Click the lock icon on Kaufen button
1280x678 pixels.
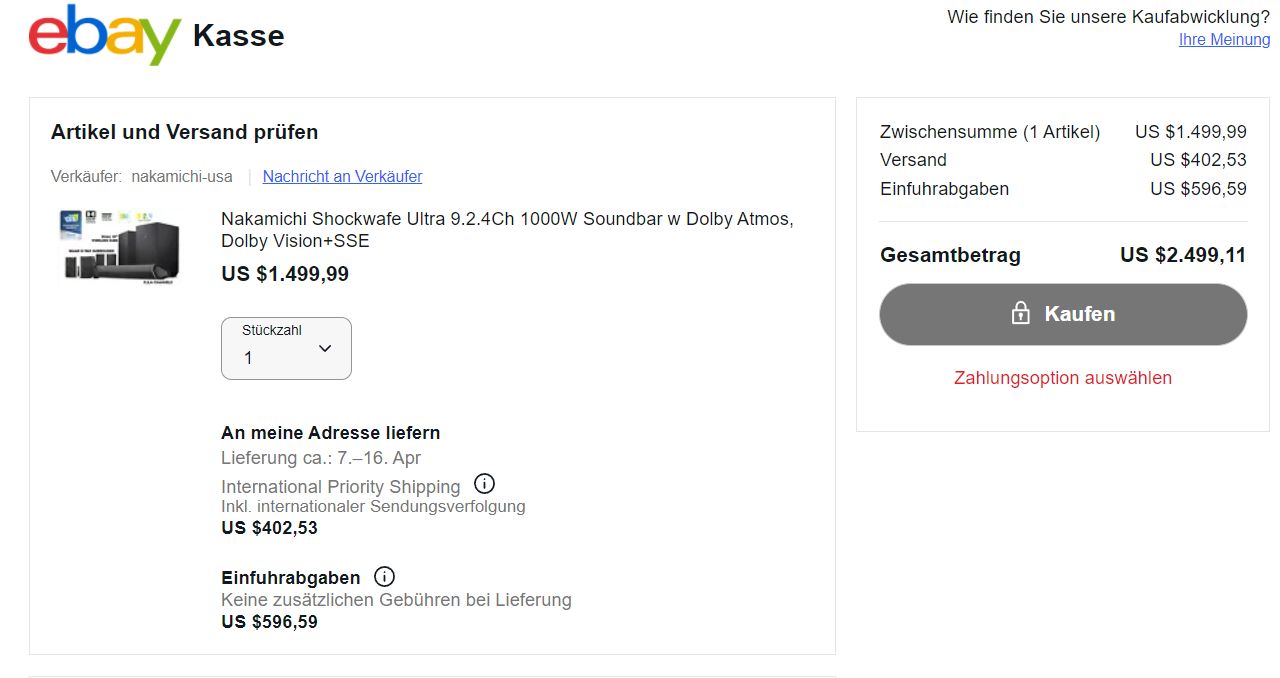click(x=1020, y=314)
